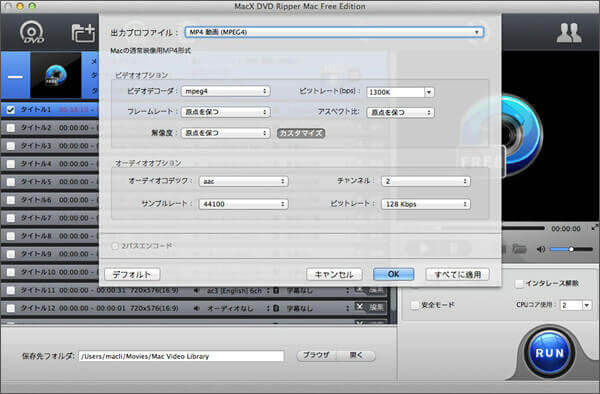Check the タイトル10 checkbox
This screenshot has height=394, width=600.
(11, 272)
